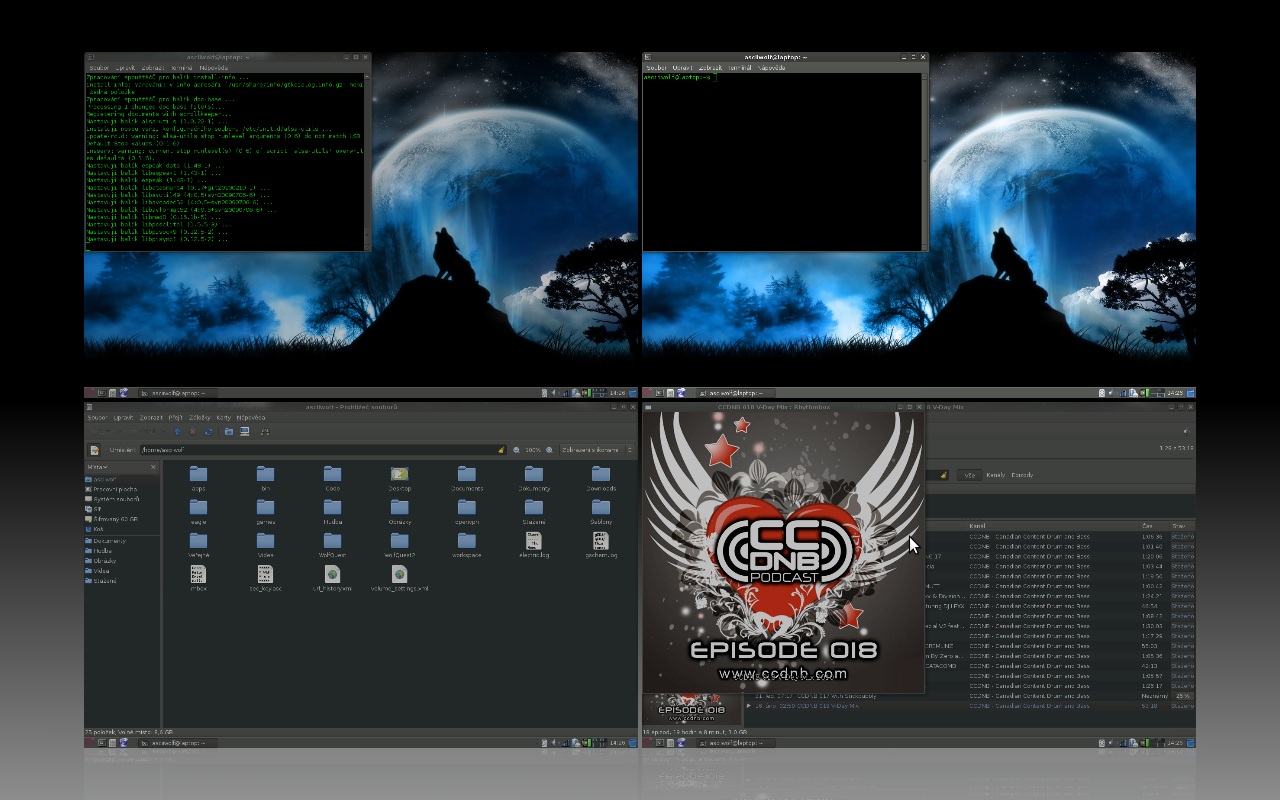Open the forward button history arrow
Viewport: 1280px width, 800px height.
(163, 431)
